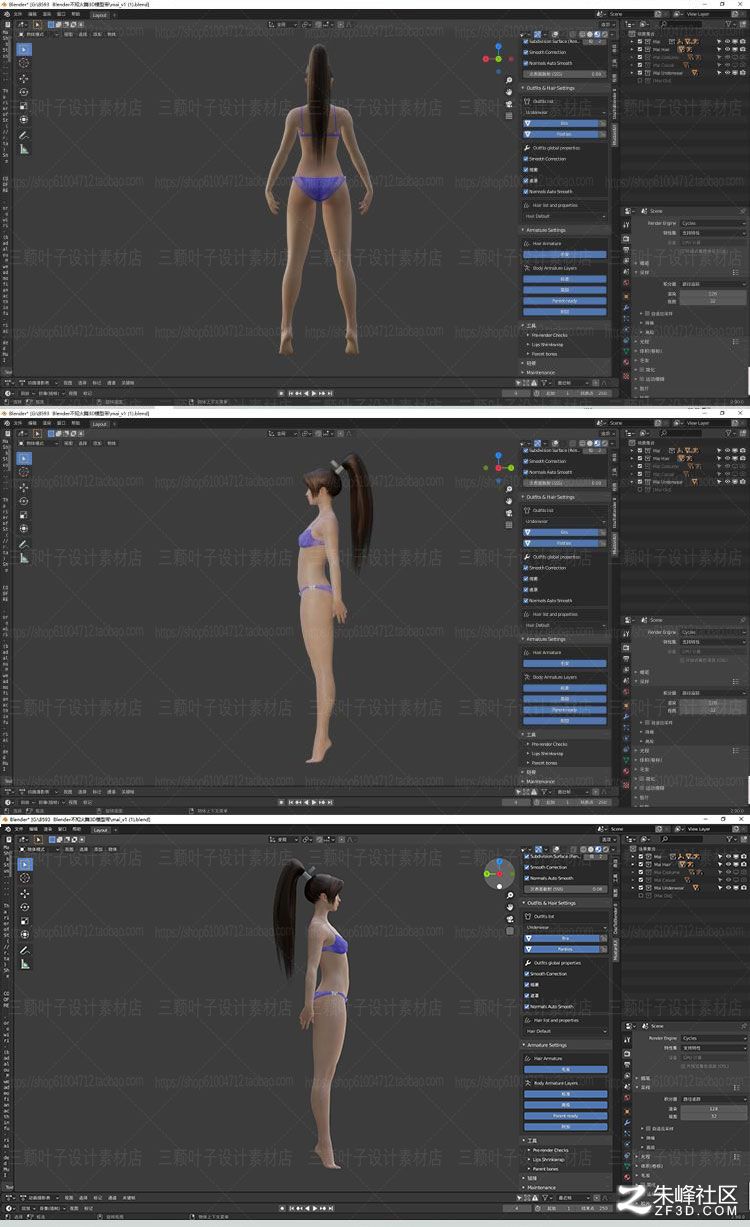
Task: Activate the Rotate tool in middle screenshot
Action: 24,501
